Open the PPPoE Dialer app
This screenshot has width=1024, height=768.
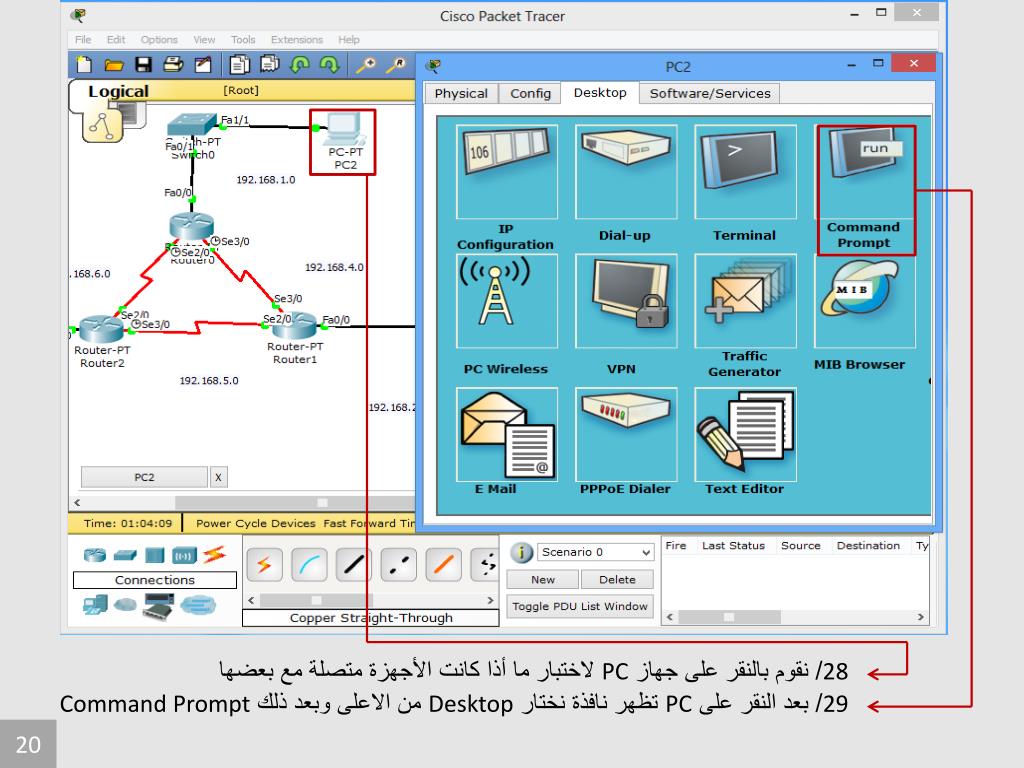[626, 434]
